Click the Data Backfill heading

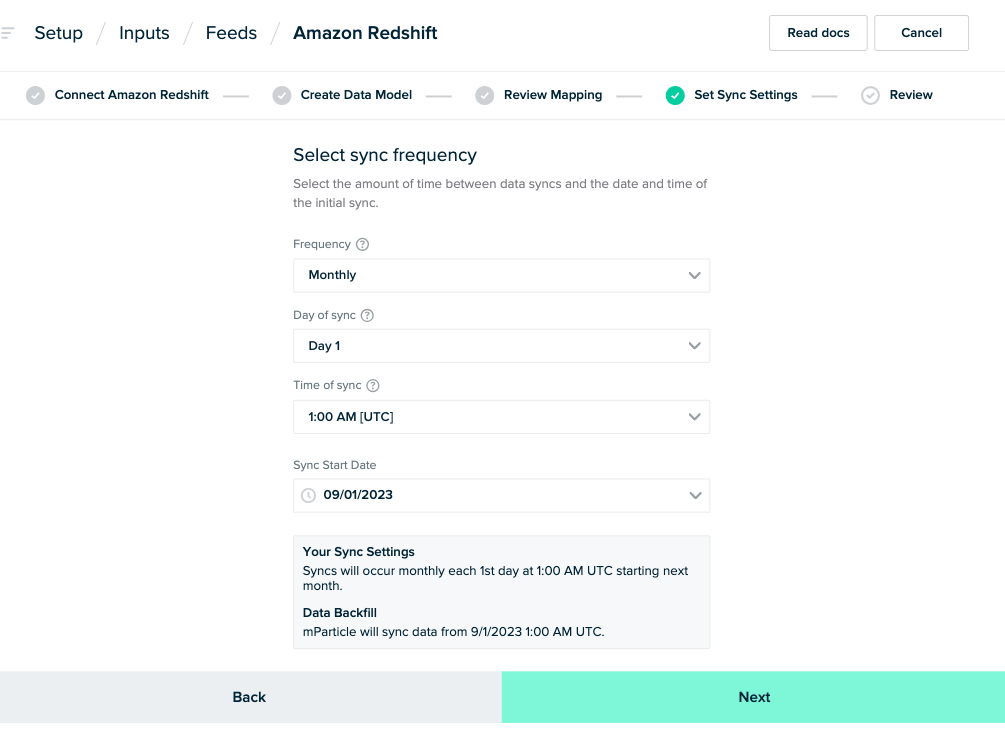(x=340, y=613)
